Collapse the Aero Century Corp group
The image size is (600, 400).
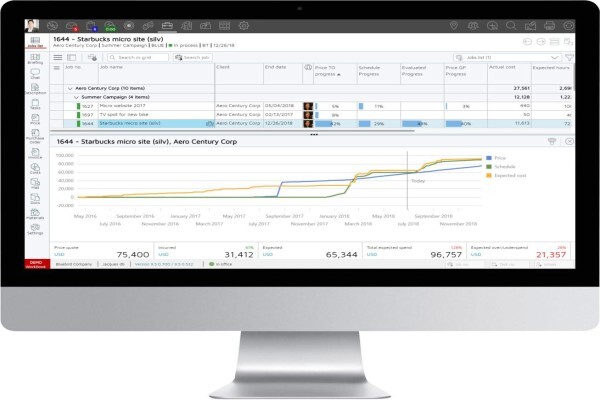[70, 88]
